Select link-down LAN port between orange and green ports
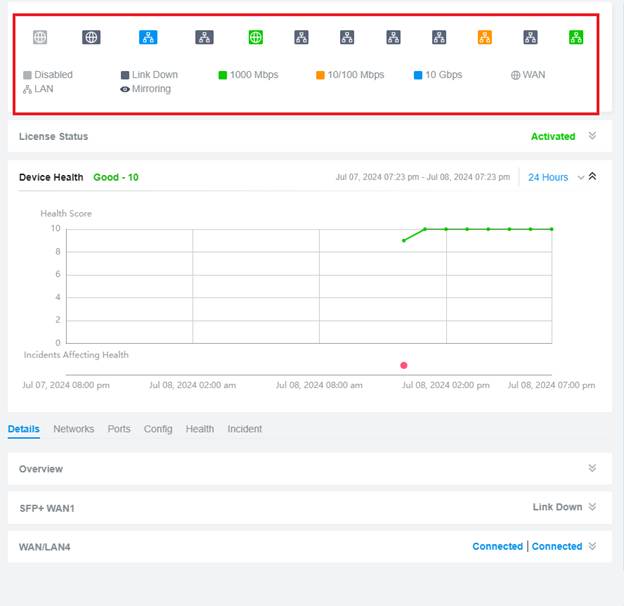This screenshot has width=624, height=606. [530, 37]
